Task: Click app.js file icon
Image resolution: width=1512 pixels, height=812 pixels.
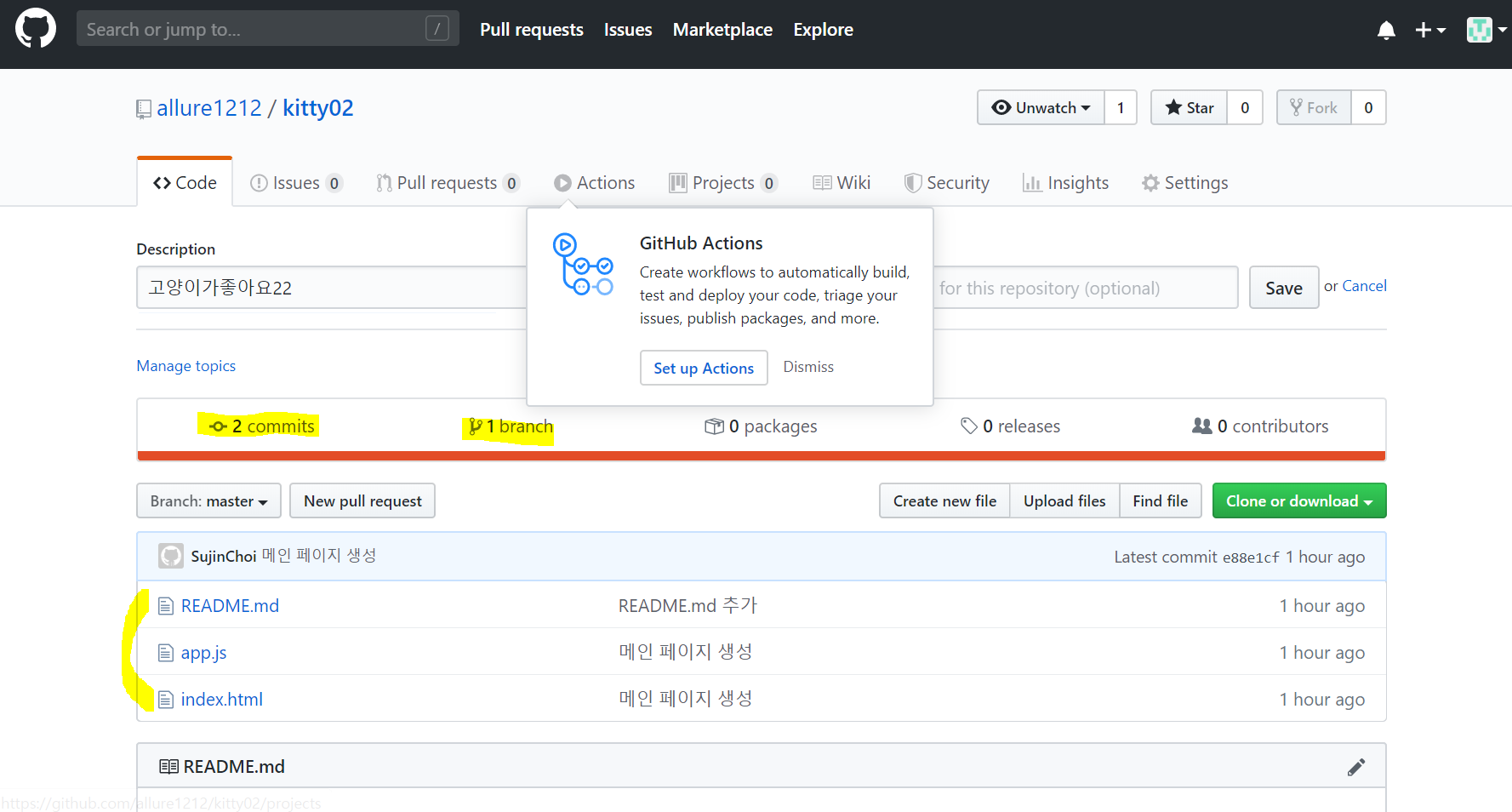Action: click(166, 653)
